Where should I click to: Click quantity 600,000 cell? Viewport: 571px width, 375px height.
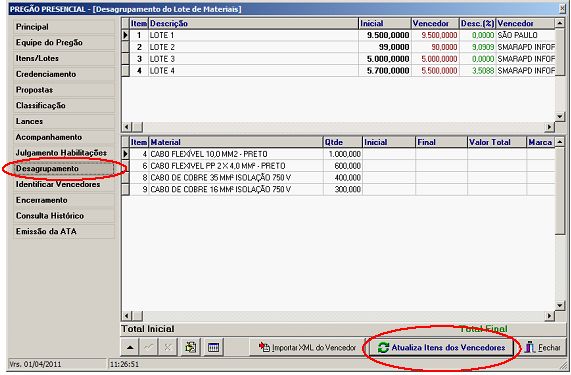click(x=343, y=166)
